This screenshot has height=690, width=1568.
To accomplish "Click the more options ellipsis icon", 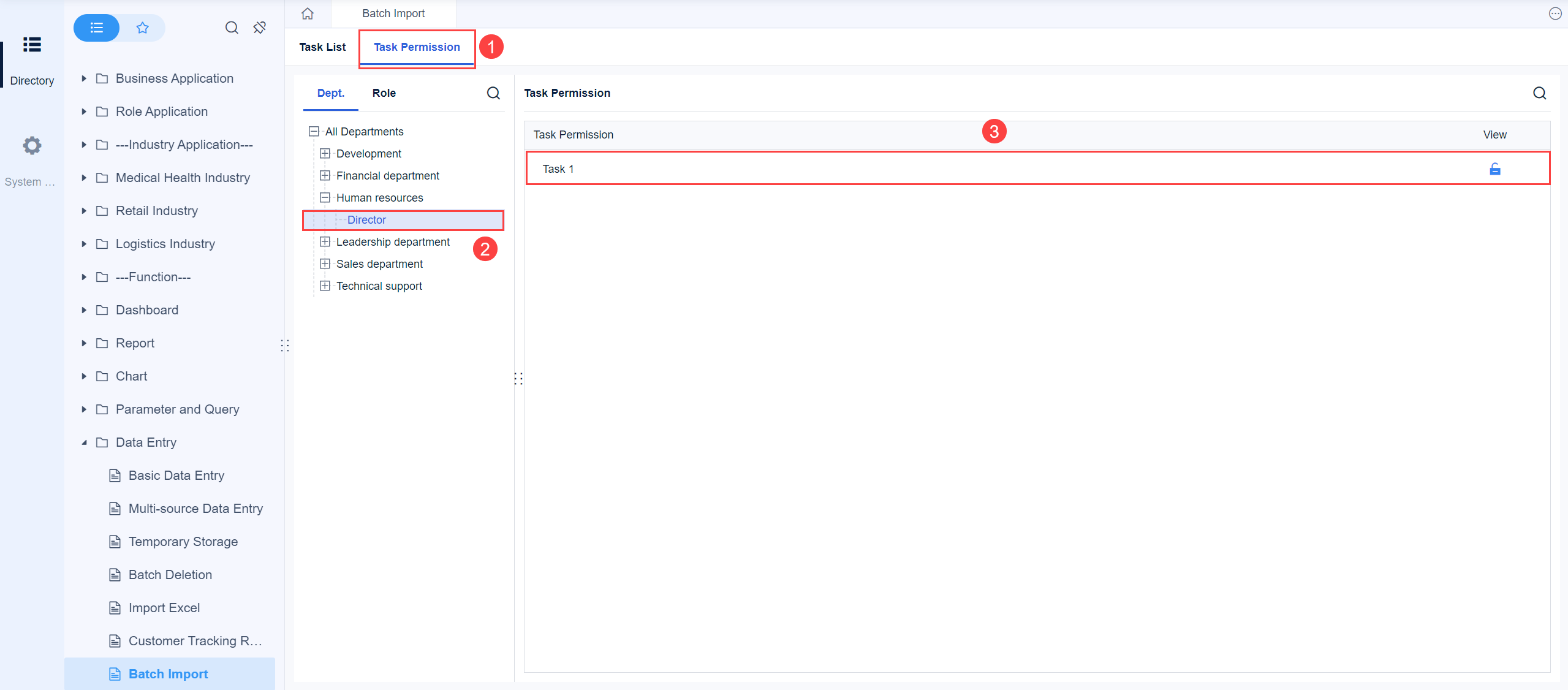I will click(1555, 13).
